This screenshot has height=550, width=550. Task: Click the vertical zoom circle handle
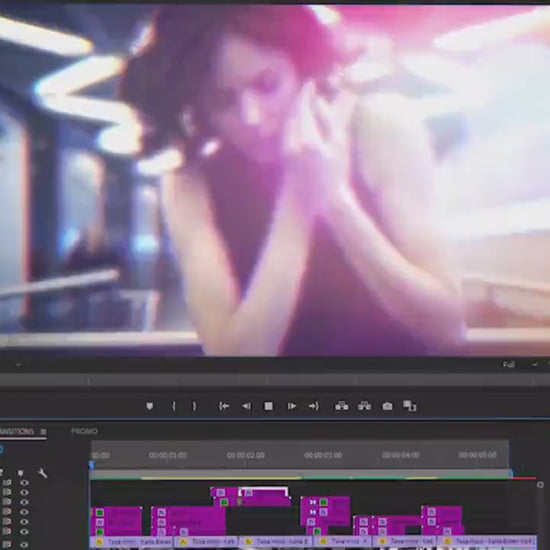[x=540, y=485]
